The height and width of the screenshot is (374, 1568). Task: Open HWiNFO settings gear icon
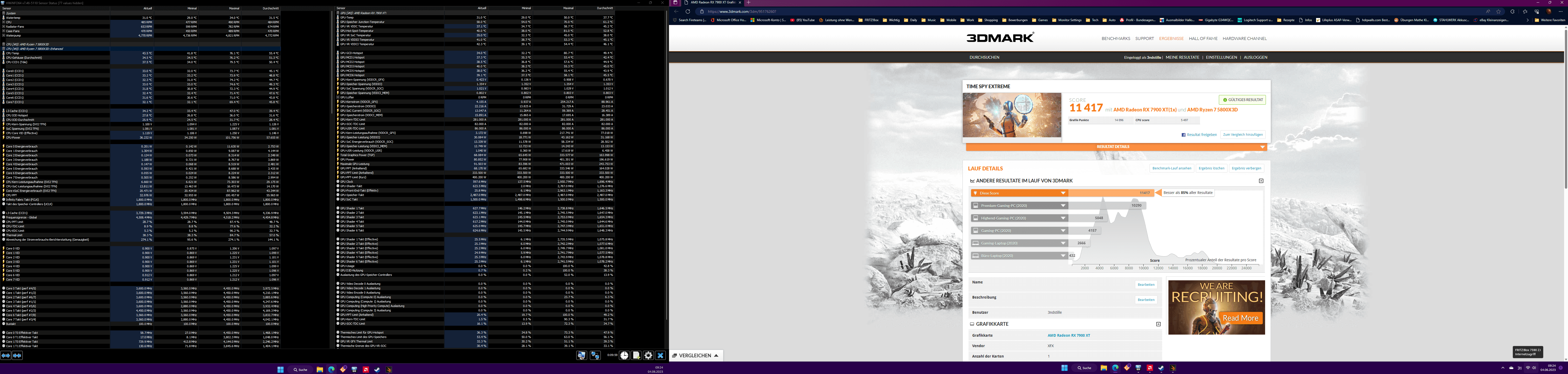point(648,355)
